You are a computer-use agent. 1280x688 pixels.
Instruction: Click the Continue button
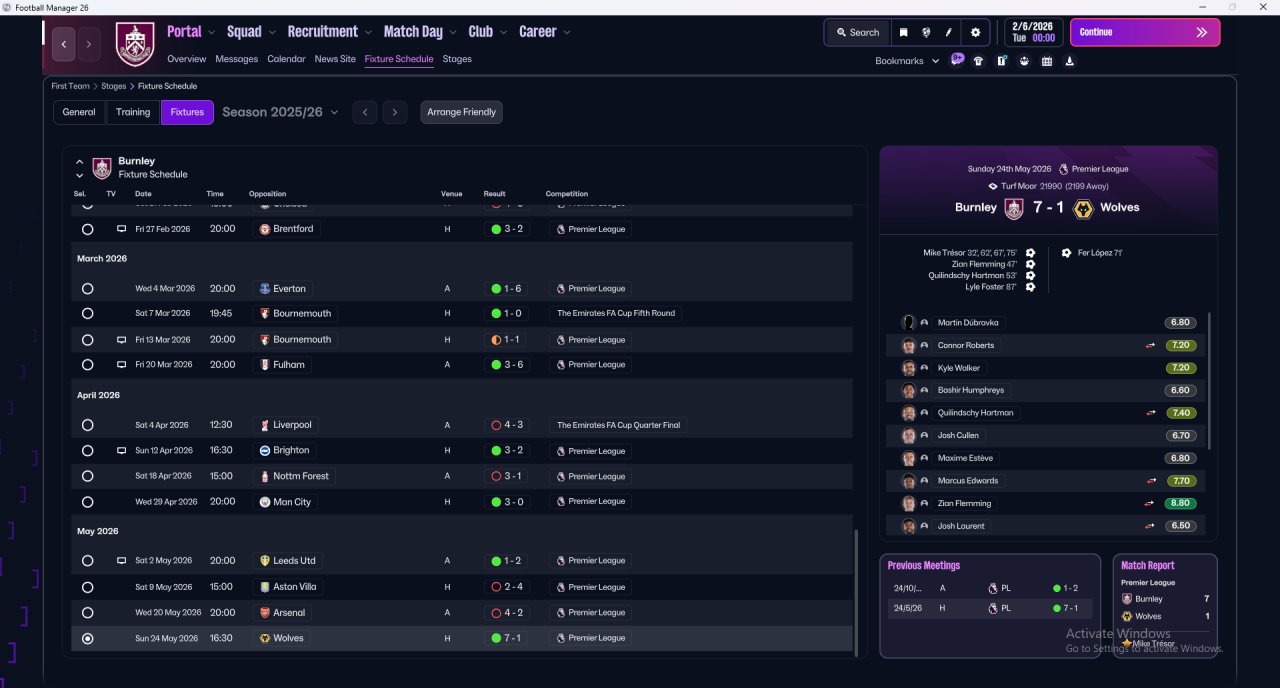click(x=1145, y=32)
